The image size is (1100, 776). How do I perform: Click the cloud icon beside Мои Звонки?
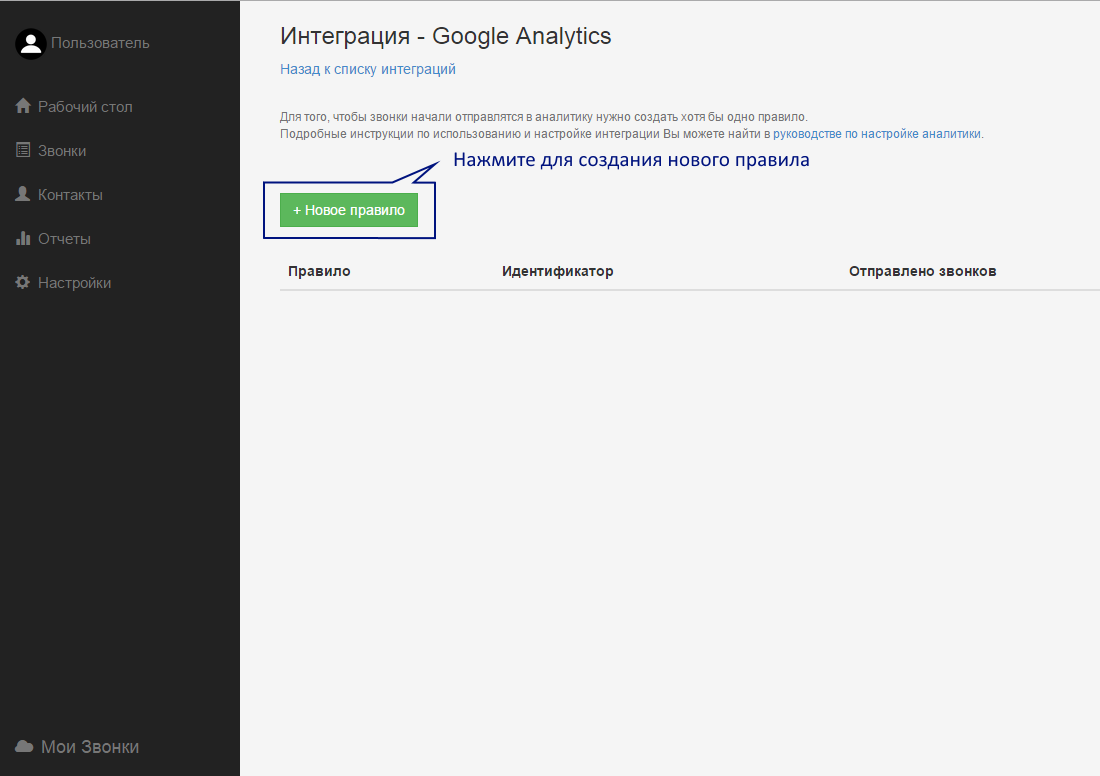pyautogui.click(x=24, y=747)
